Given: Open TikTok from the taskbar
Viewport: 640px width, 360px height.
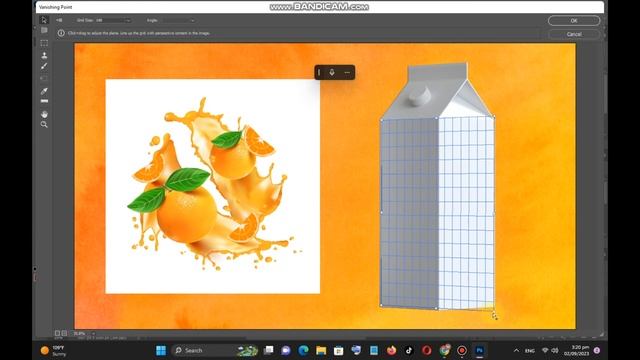Looking at the screenshot, I should tap(409, 350).
